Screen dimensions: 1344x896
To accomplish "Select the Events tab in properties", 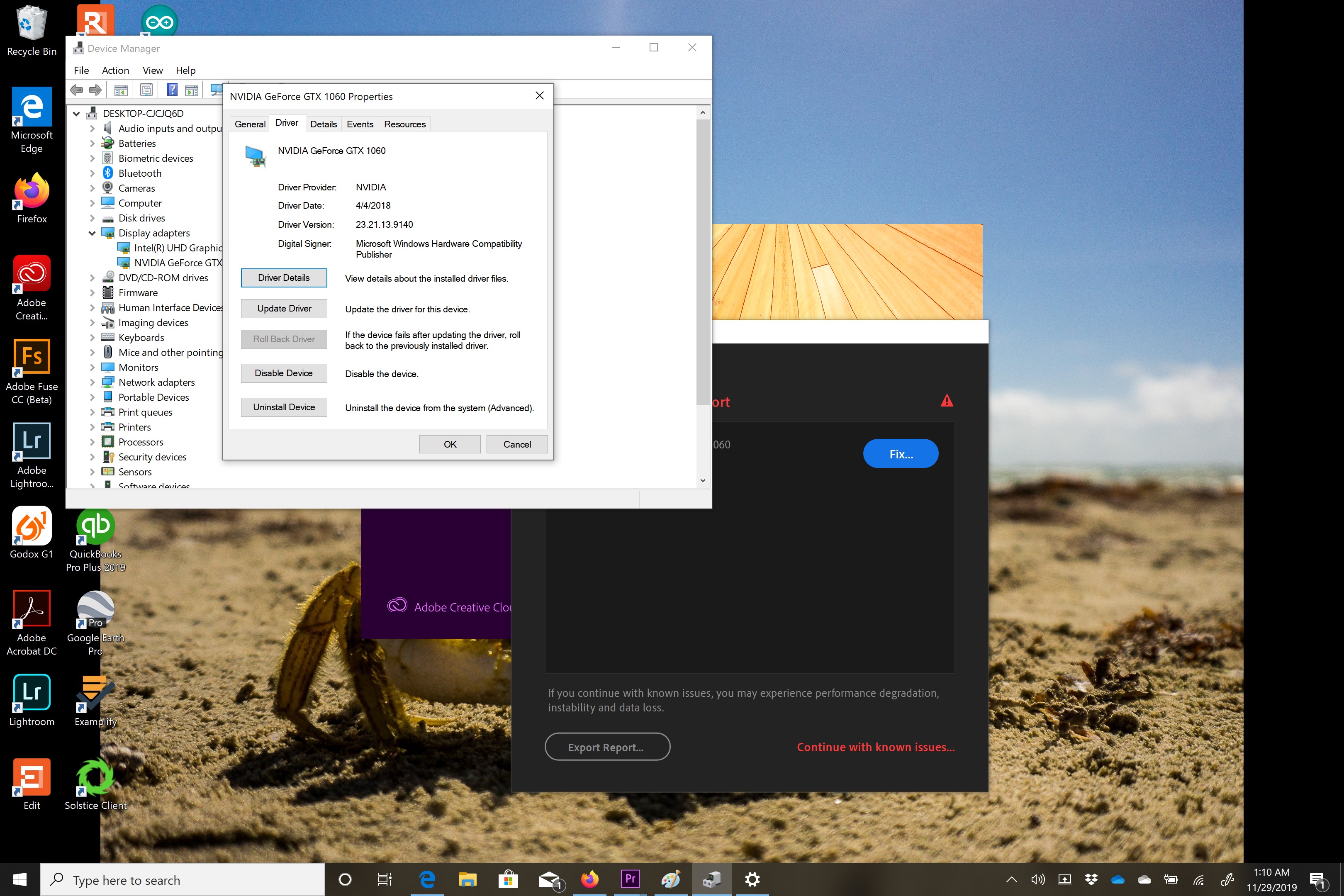I will [x=360, y=124].
